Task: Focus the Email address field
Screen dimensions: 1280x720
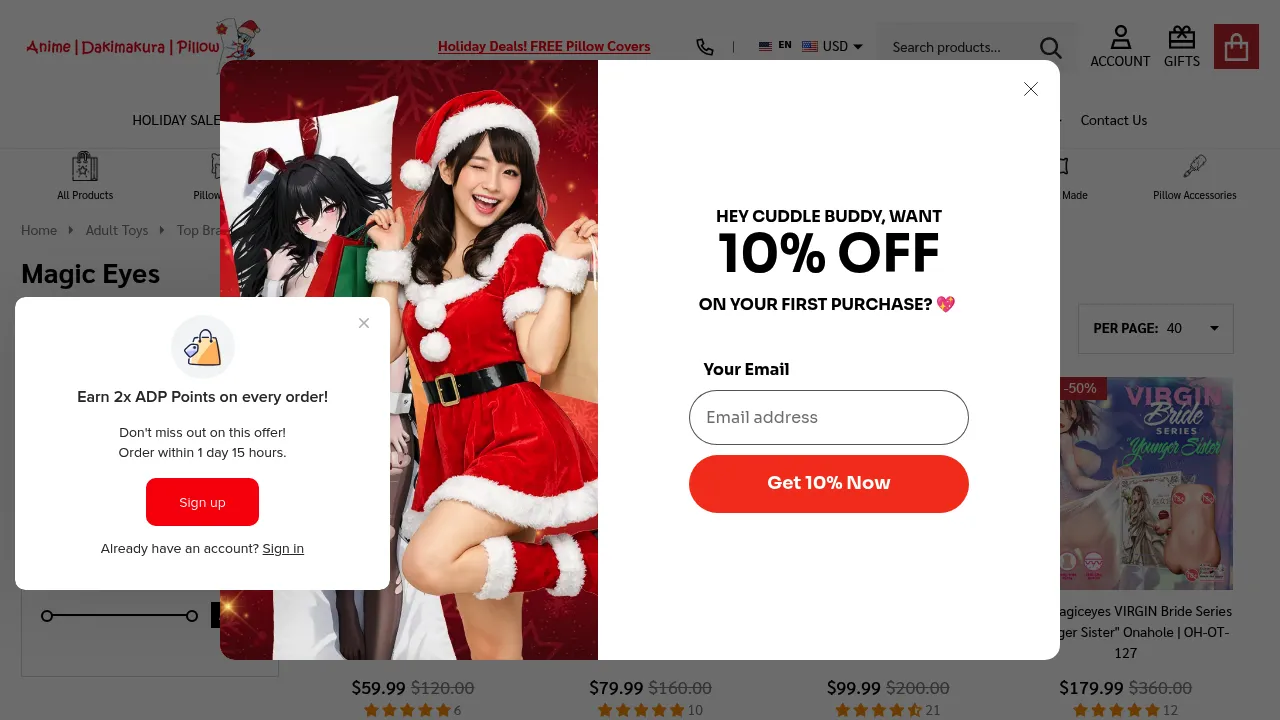Action: tap(828, 417)
